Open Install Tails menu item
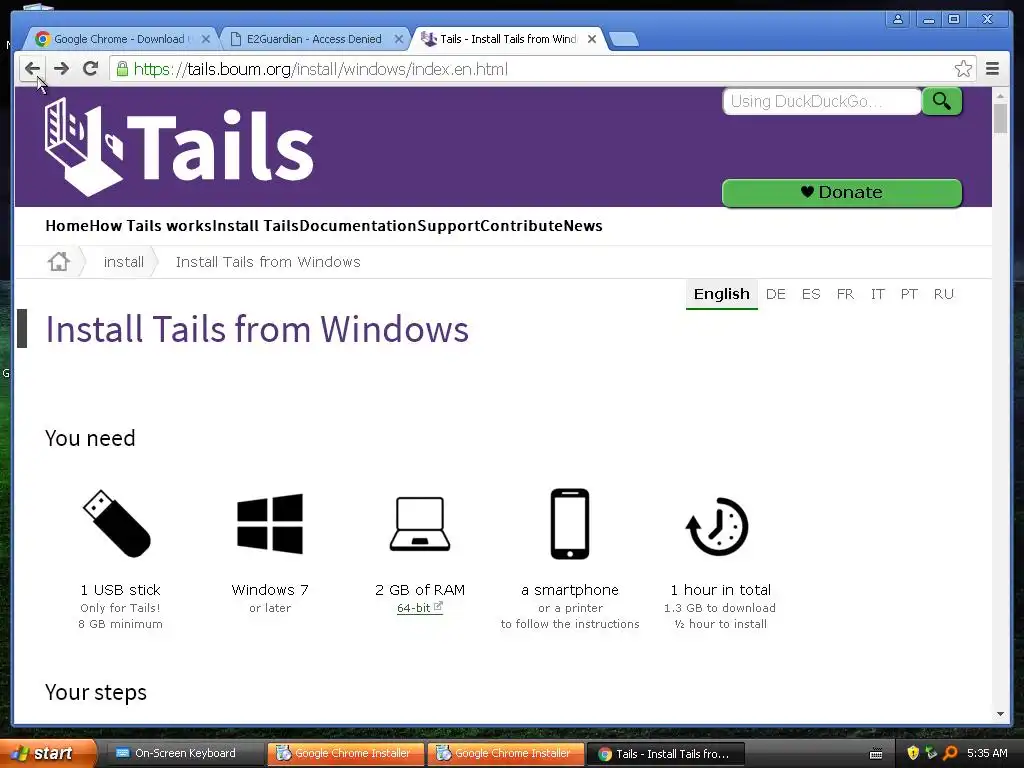 click(x=256, y=226)
